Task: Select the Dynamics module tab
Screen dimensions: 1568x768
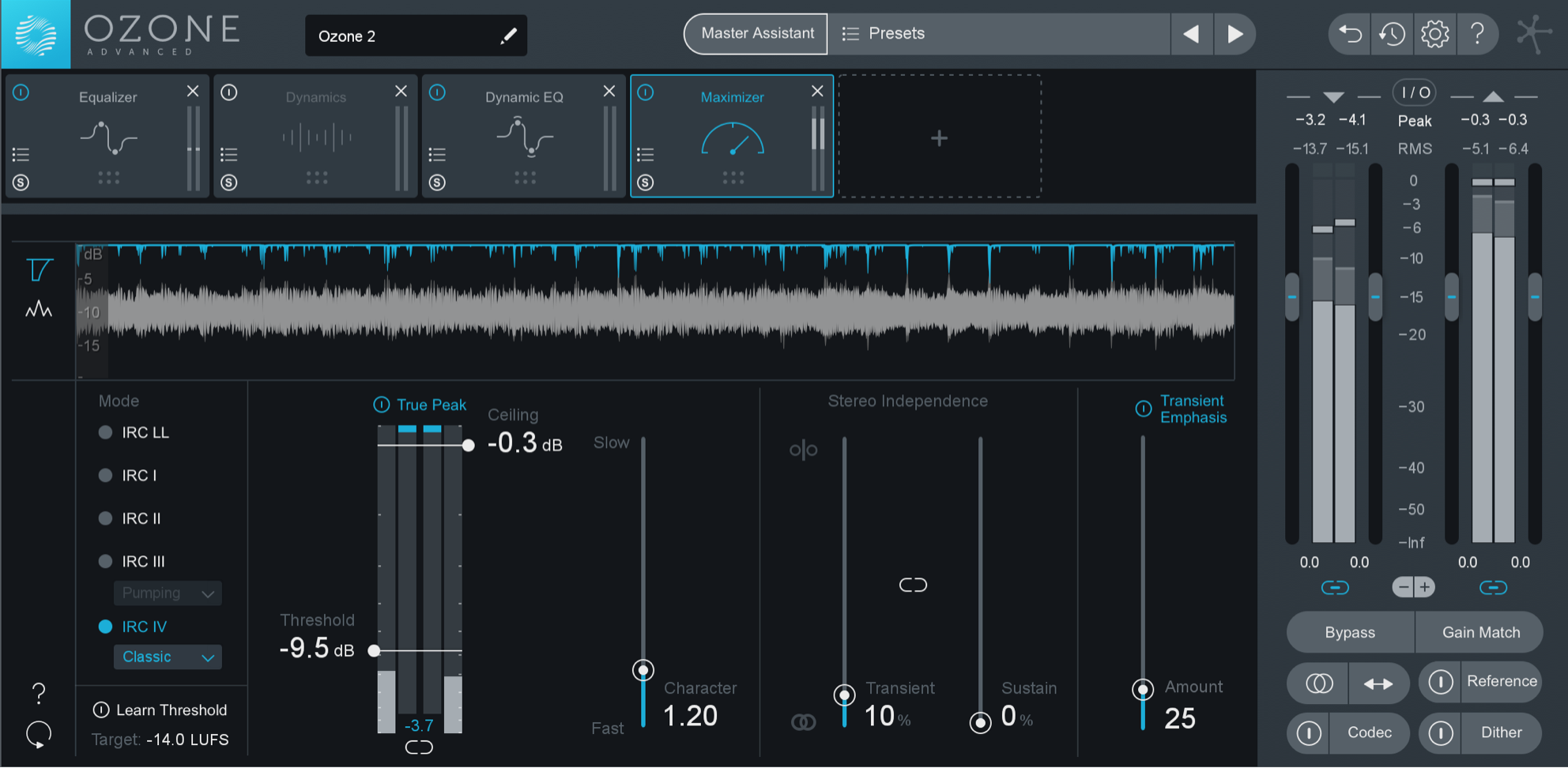Action: tap(315, 136)
